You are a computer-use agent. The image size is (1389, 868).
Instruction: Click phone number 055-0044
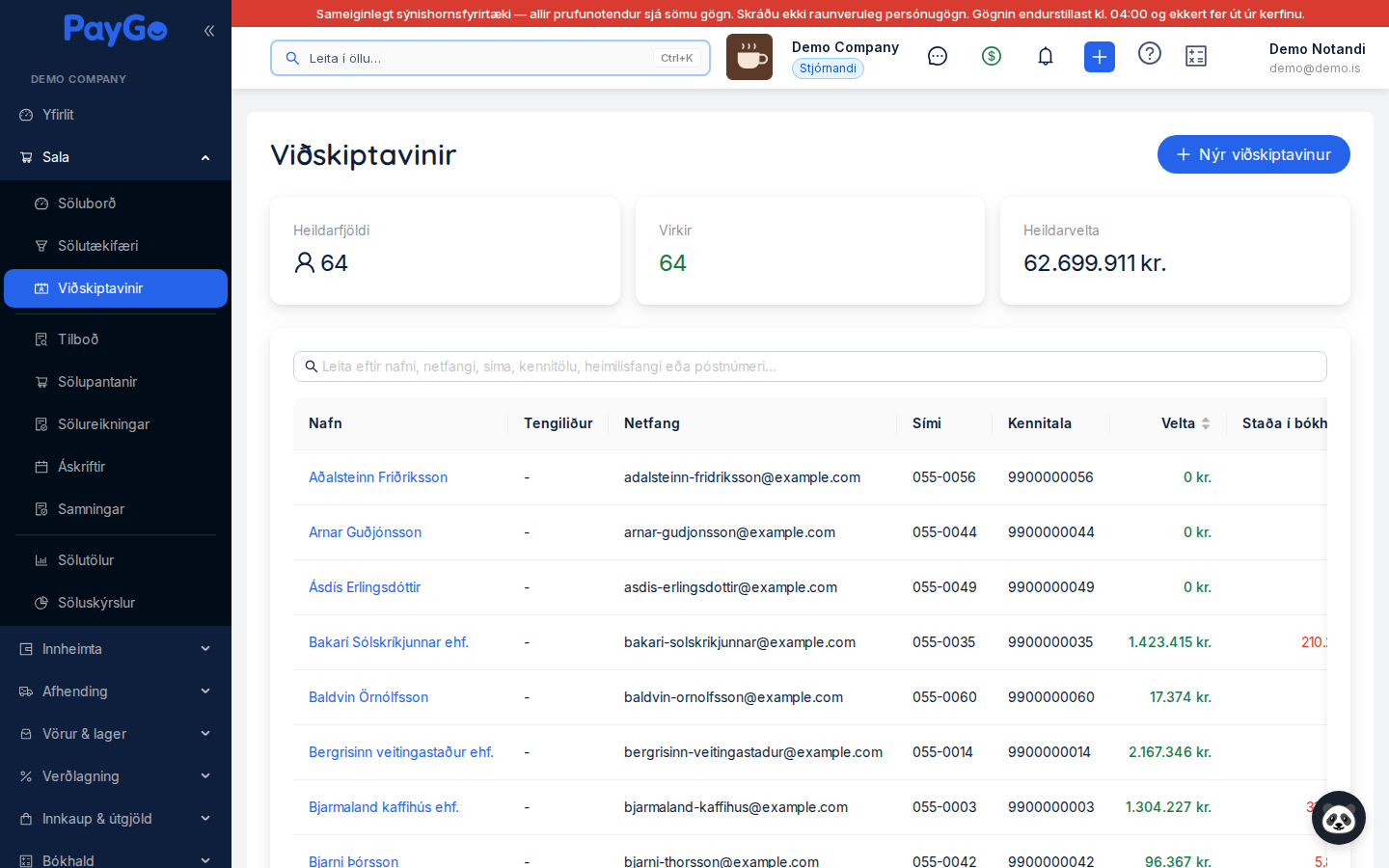point(944,532)
